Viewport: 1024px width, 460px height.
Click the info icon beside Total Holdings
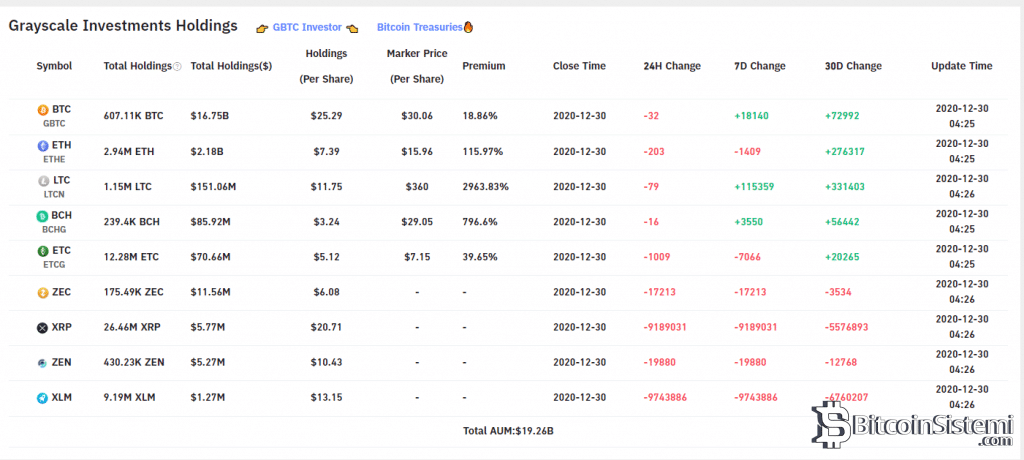click(178, 67)
